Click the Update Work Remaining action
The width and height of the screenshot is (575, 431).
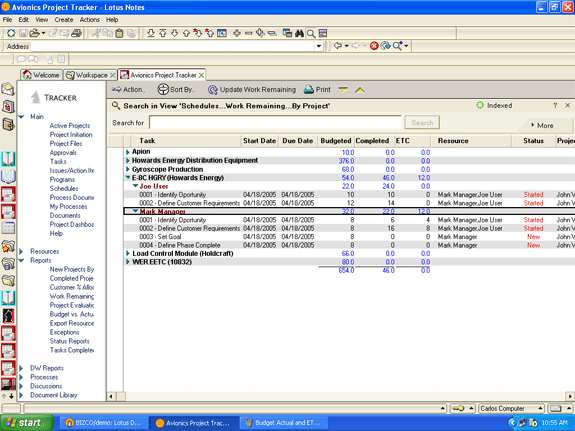(x=252, y=90)
